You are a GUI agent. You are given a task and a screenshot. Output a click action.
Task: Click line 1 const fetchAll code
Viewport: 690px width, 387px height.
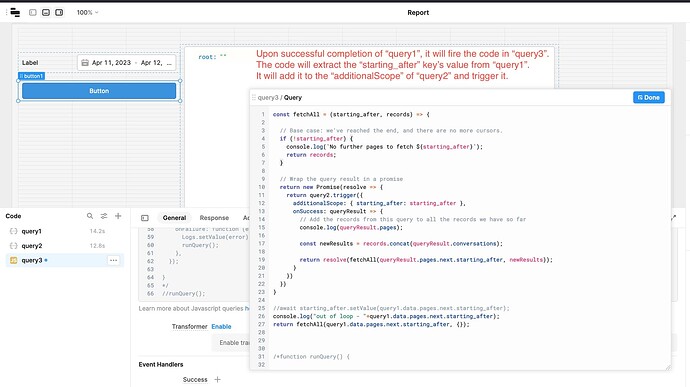click(351, 114)
